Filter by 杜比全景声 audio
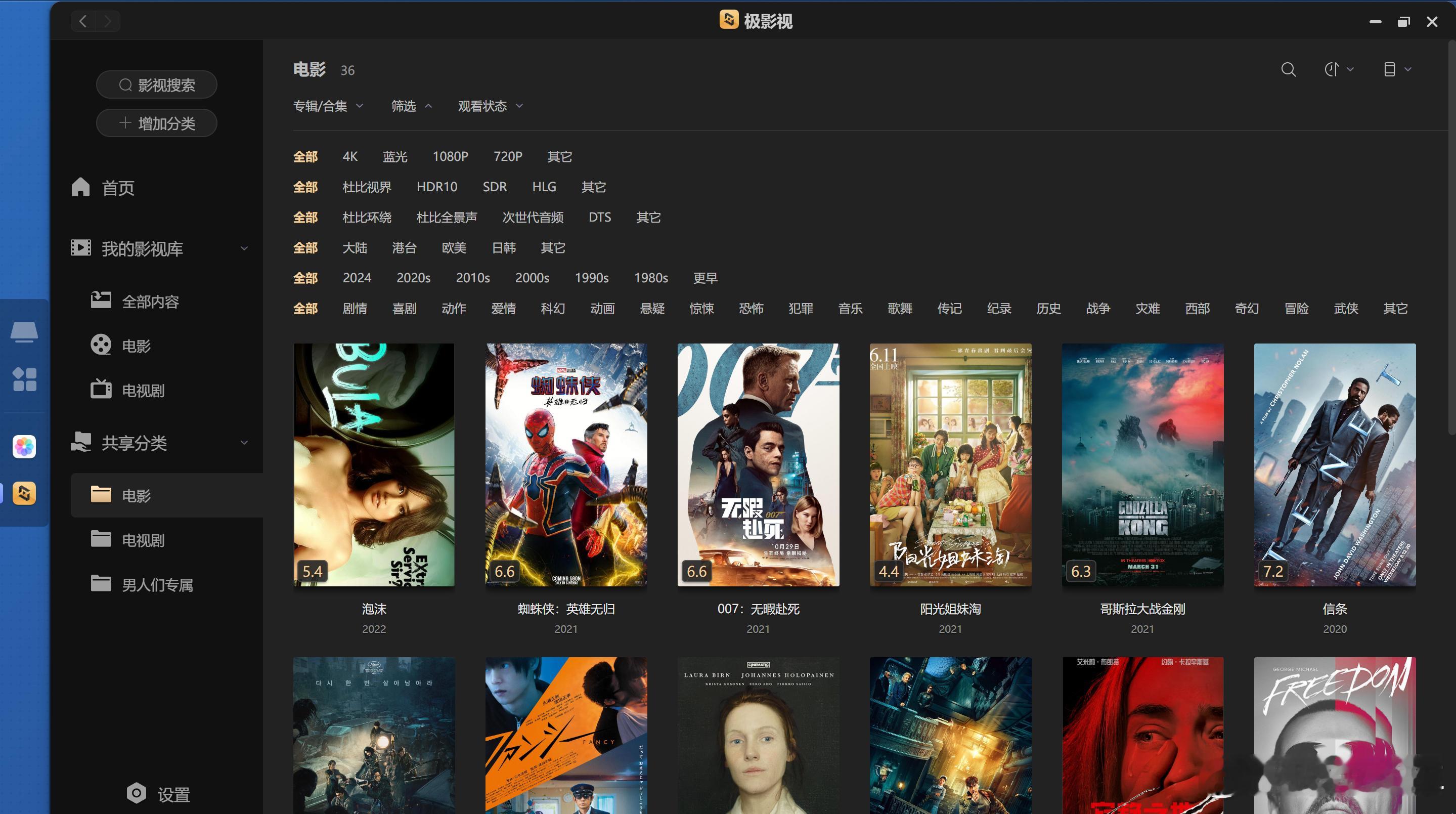 447,218
